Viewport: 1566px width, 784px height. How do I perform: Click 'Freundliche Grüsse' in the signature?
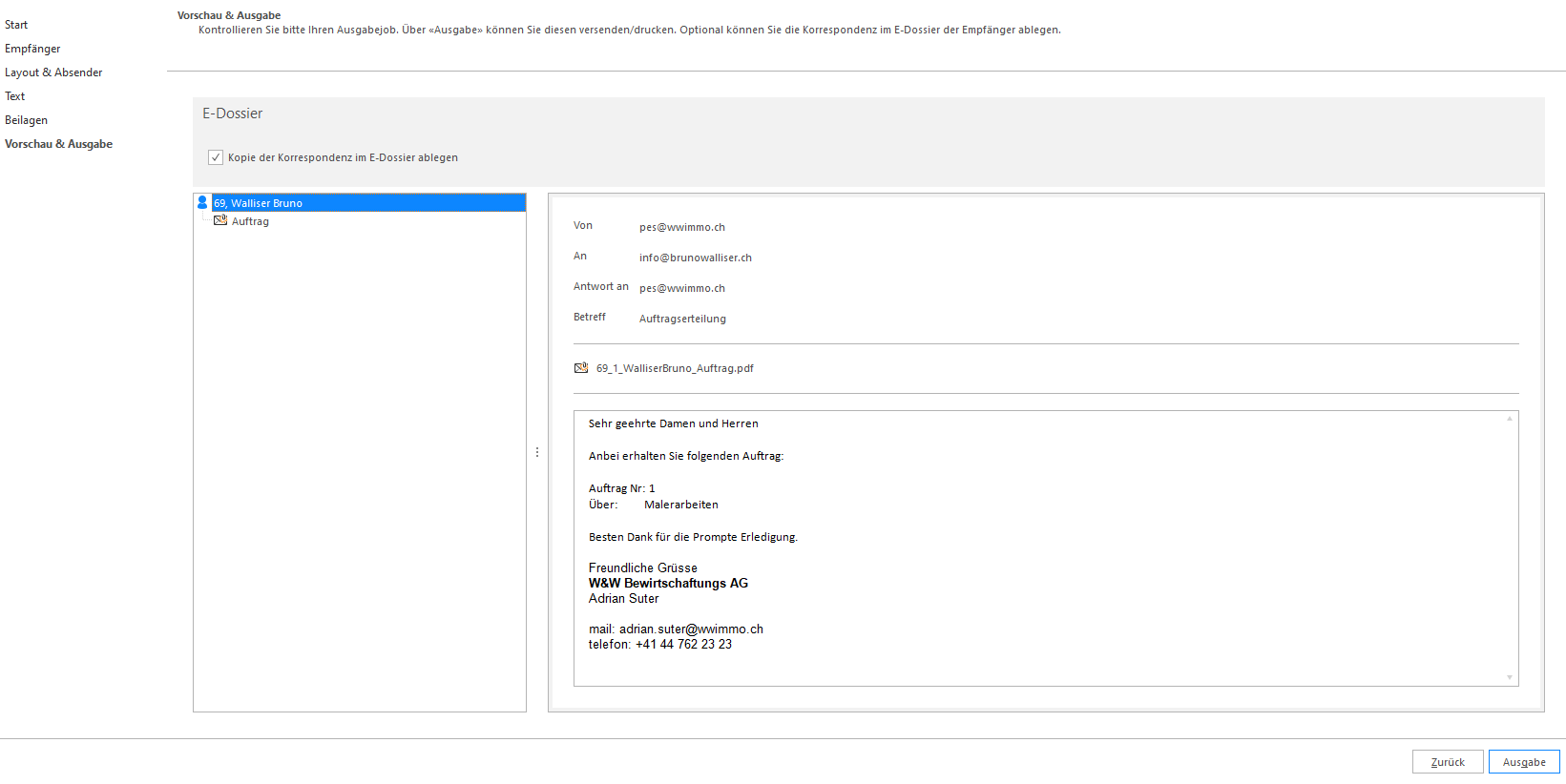(x=643, y=567)
